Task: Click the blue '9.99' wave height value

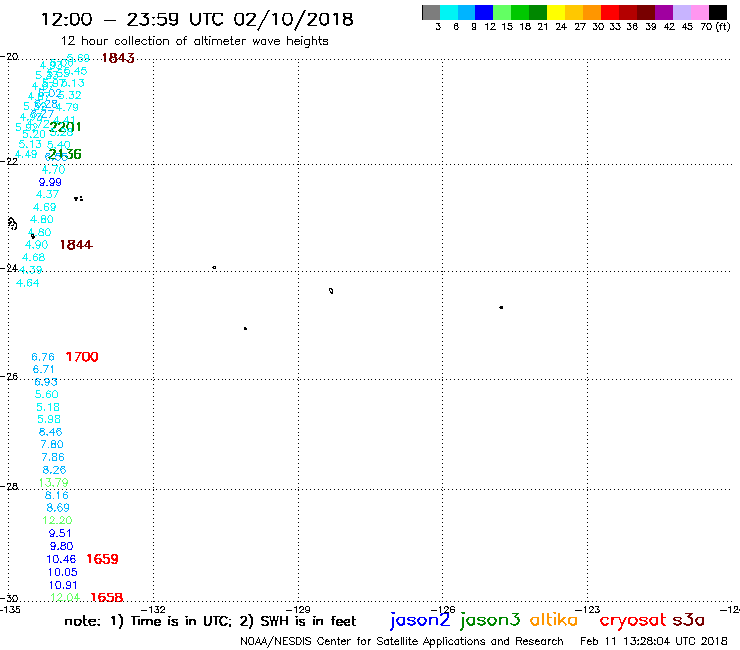Action: [x=50, y=182]
